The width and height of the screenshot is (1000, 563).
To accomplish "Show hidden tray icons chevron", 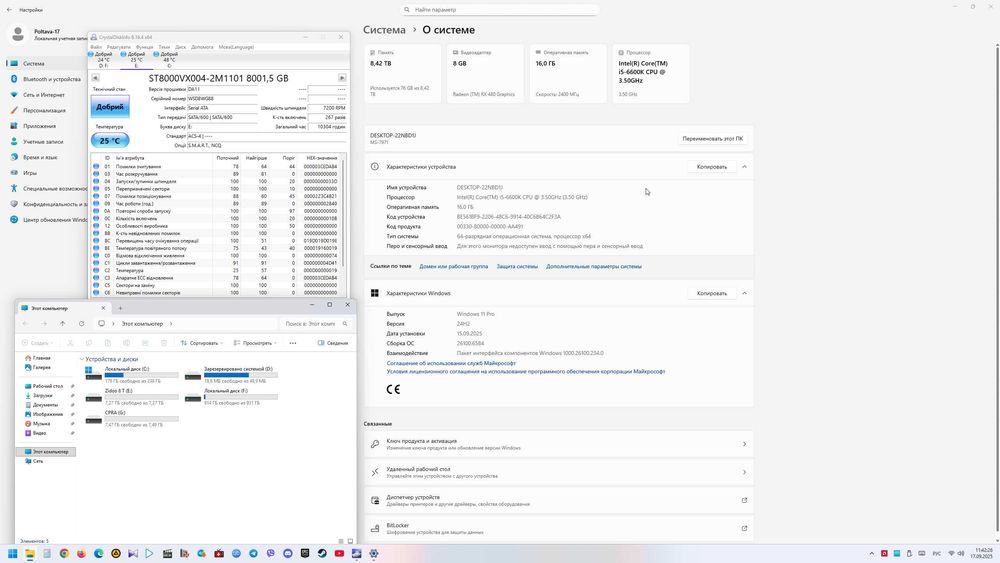I will click(x=871, y=553).
